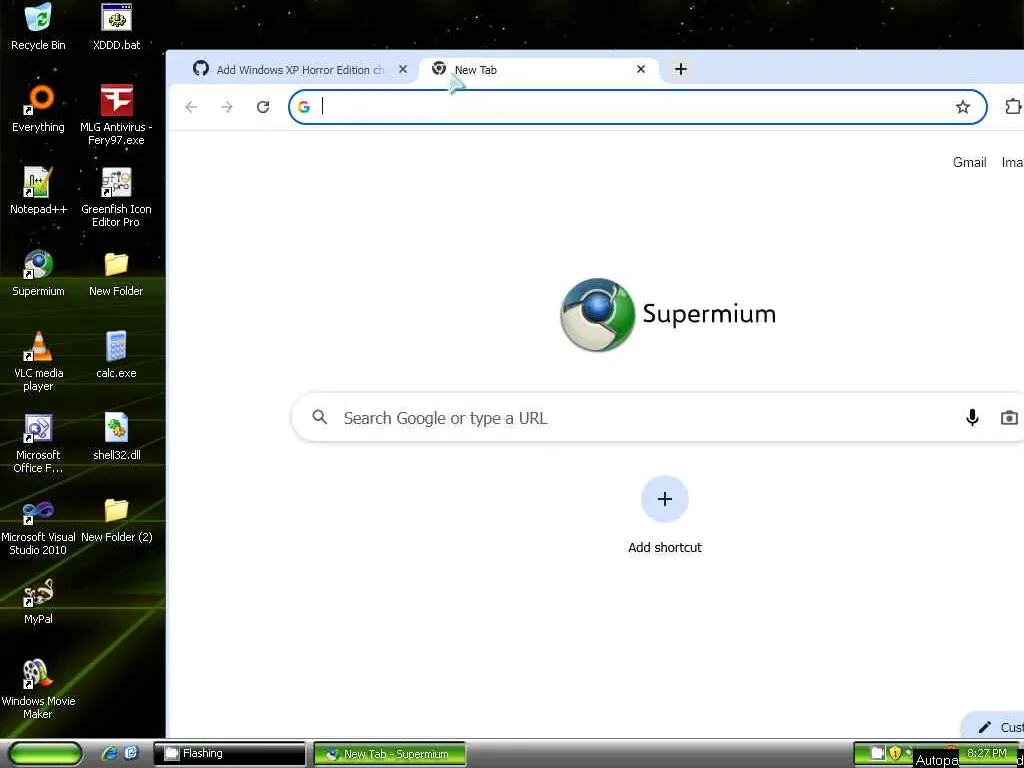Select MLG Antivirus Fery97.exe icon
The width and height of the screenshot is (1024, 768).
coord(116,115)
